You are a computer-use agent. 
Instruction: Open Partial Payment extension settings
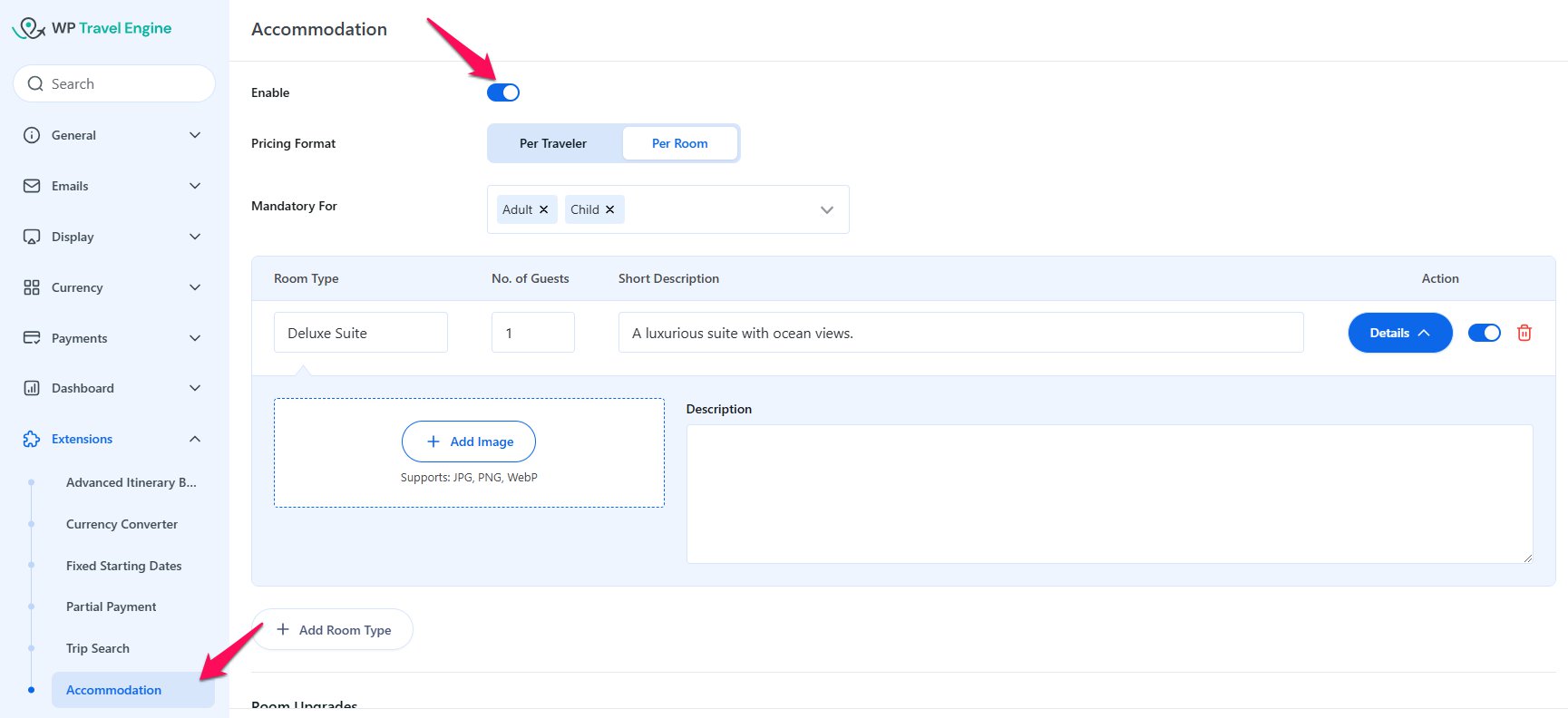[111, 606]
